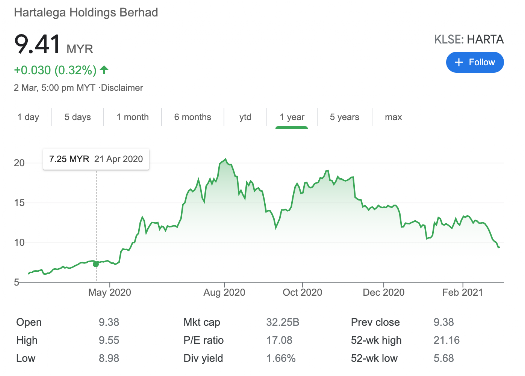Viewport: 525px width, 376px height.
Task: Click the P/E ratio value 17.08
Action: 279,340
